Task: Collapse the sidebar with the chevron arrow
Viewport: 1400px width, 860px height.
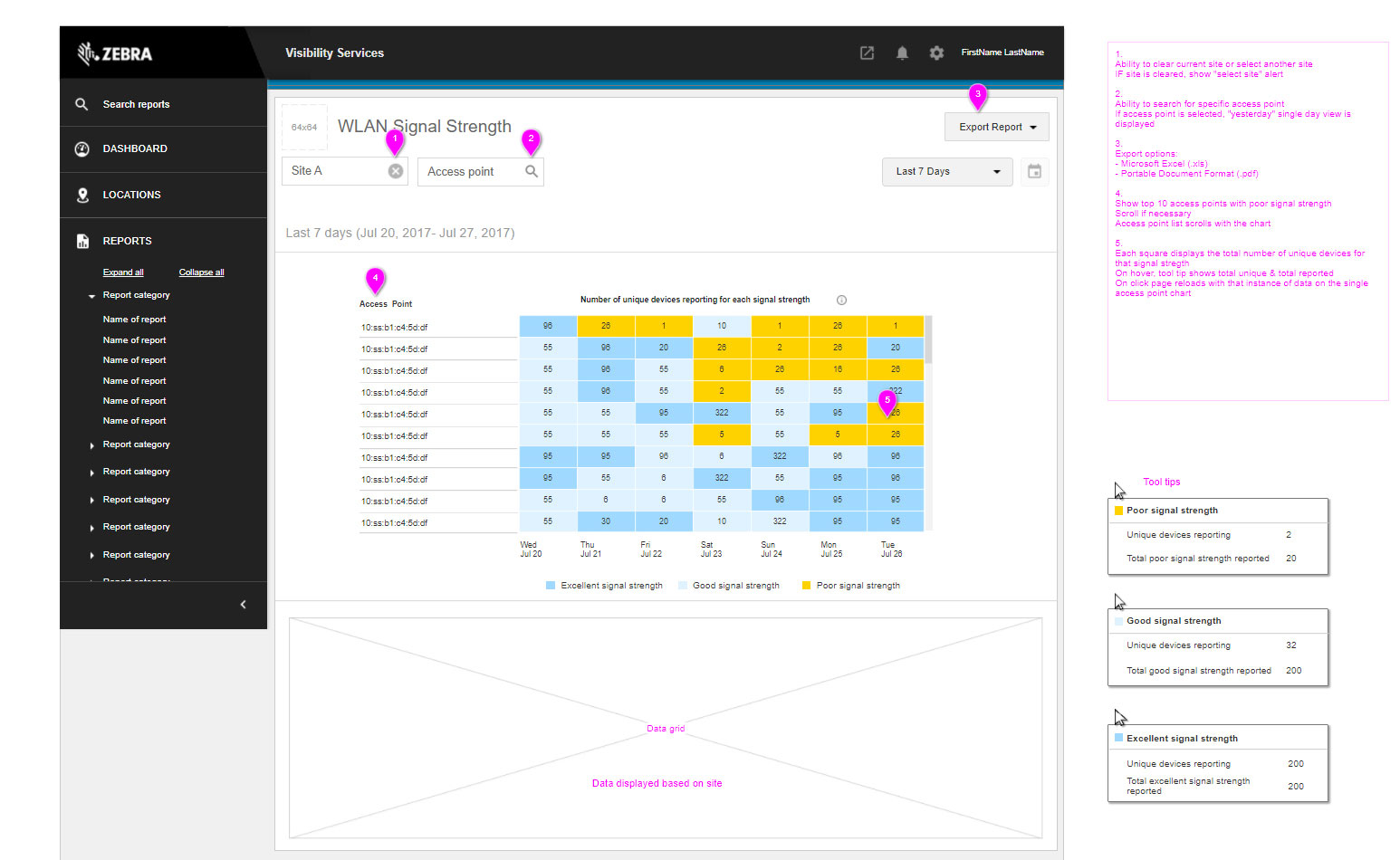Action: [243, 605]
